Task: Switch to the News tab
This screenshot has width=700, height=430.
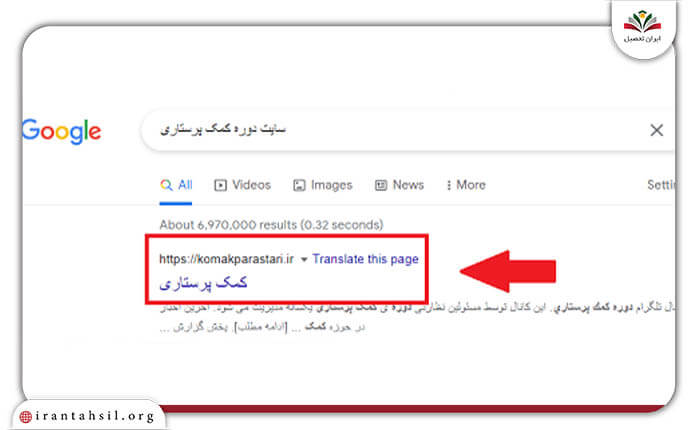Action: click(x=399, y=185)
